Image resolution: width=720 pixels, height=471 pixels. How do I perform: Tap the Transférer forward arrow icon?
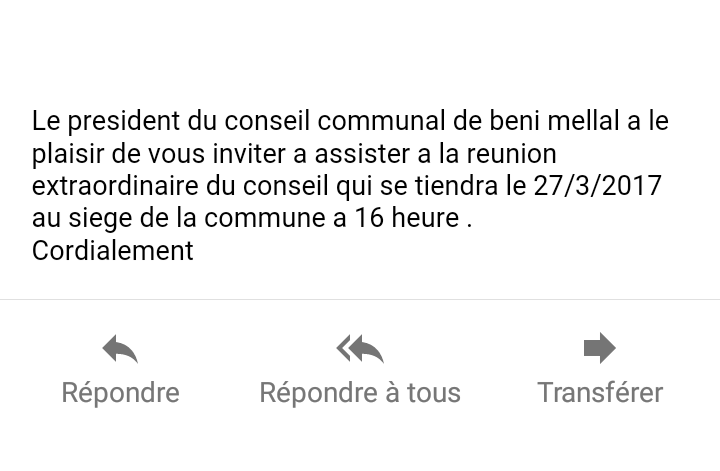[600, 348]
